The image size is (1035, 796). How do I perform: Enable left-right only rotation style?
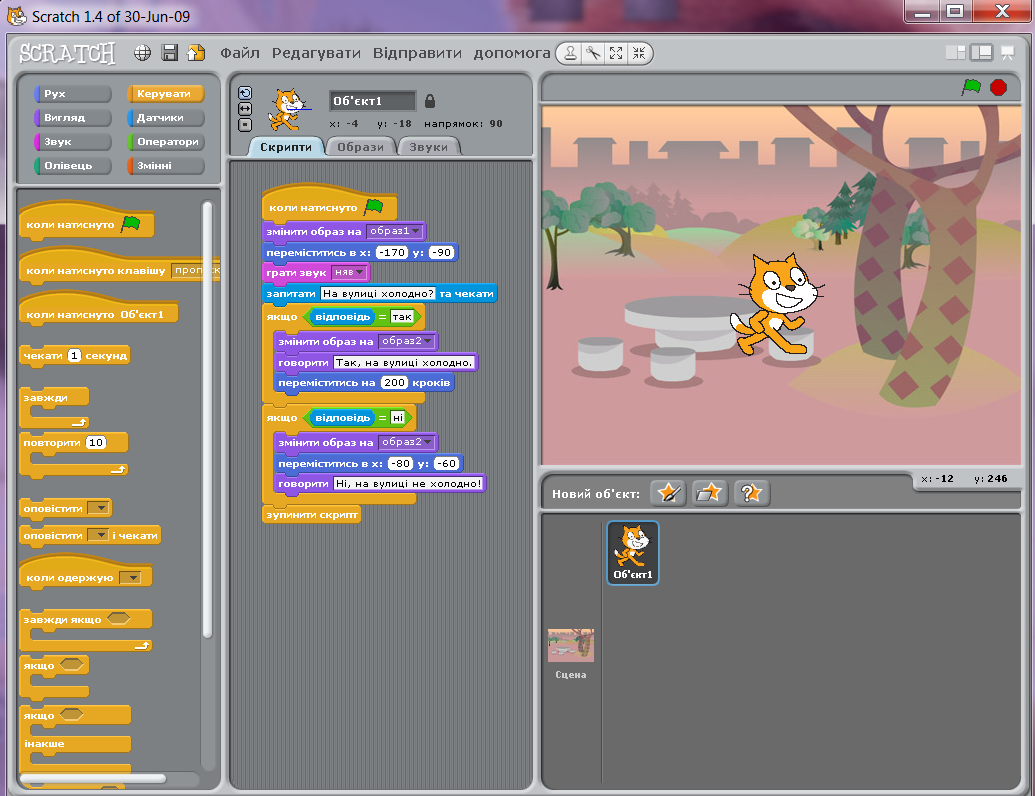pos(244,108)
